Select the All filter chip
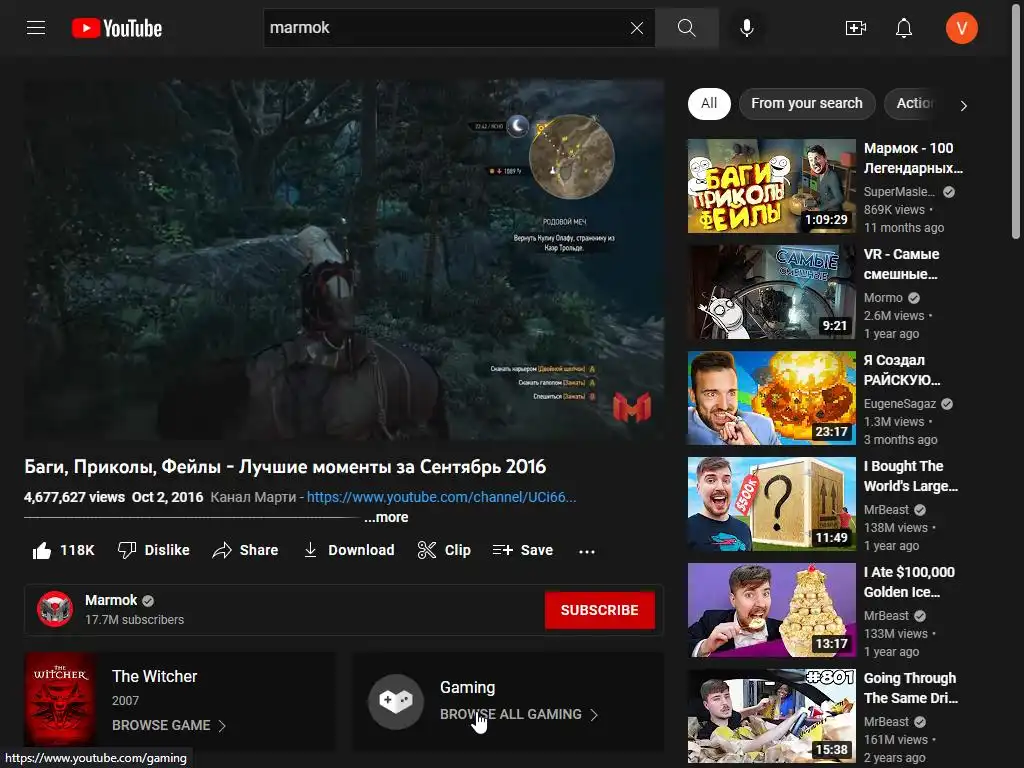Viewport: 1024px width, 768px height. coord(709,103)
